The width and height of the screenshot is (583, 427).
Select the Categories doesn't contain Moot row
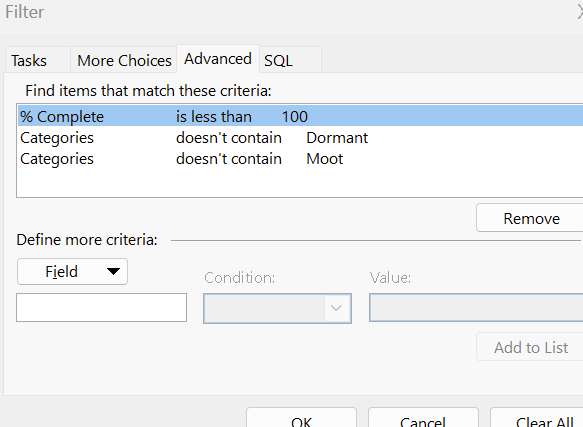pos(300,159)
